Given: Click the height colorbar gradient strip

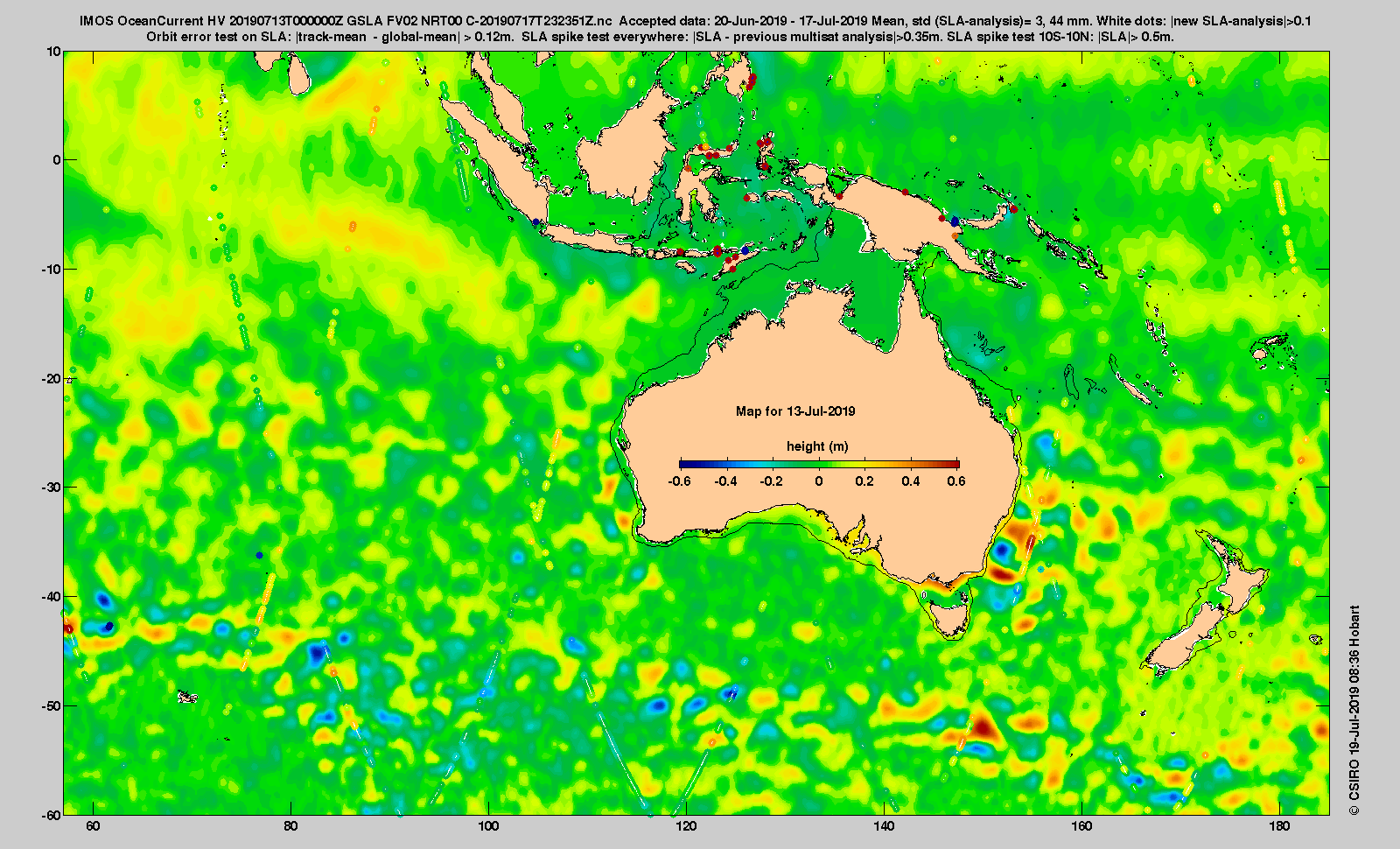Looking at the screenshot, I should coord(819,464).
